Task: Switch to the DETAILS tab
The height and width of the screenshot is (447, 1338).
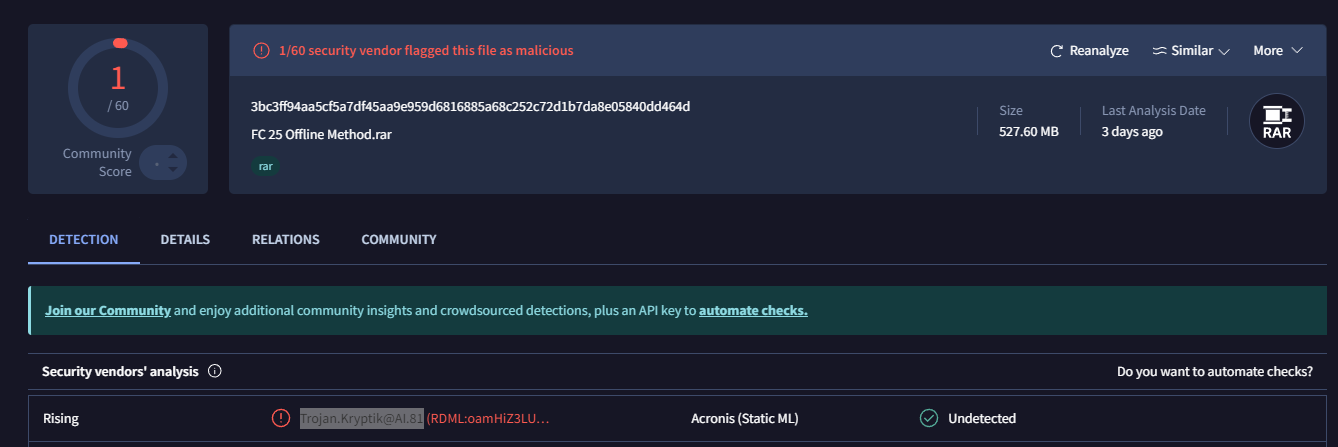Action: click(x=185, y=240)
